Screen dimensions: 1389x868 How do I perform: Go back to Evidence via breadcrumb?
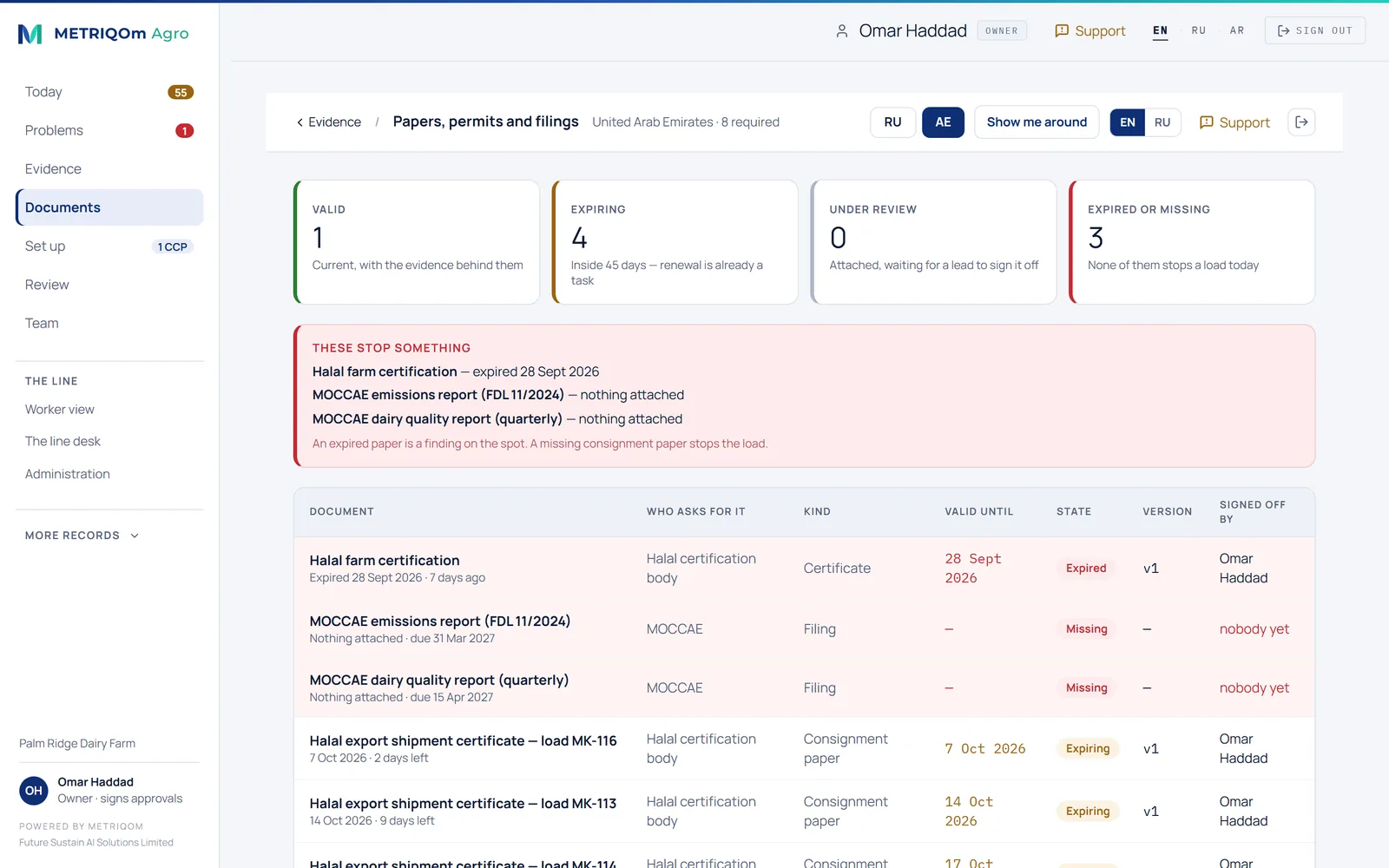[x=328, y=122]
